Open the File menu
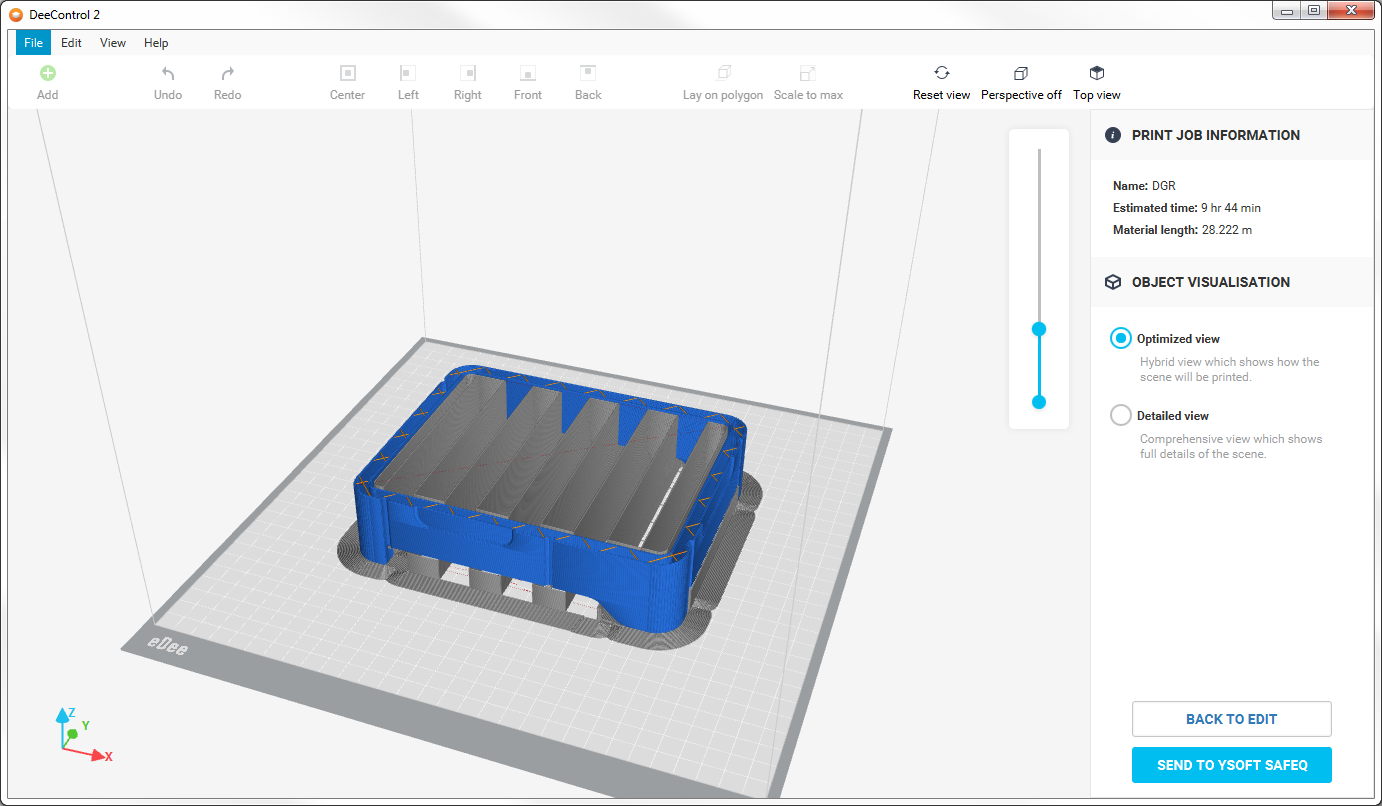Screen dimensions: 1382x806 pyautogui.click(x=33, y=43)
